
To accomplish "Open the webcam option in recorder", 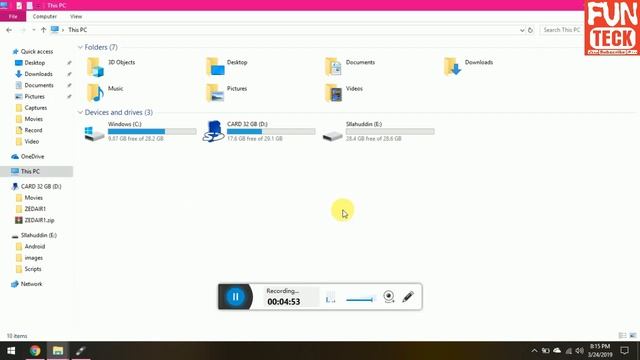I will tap(389, 296).
